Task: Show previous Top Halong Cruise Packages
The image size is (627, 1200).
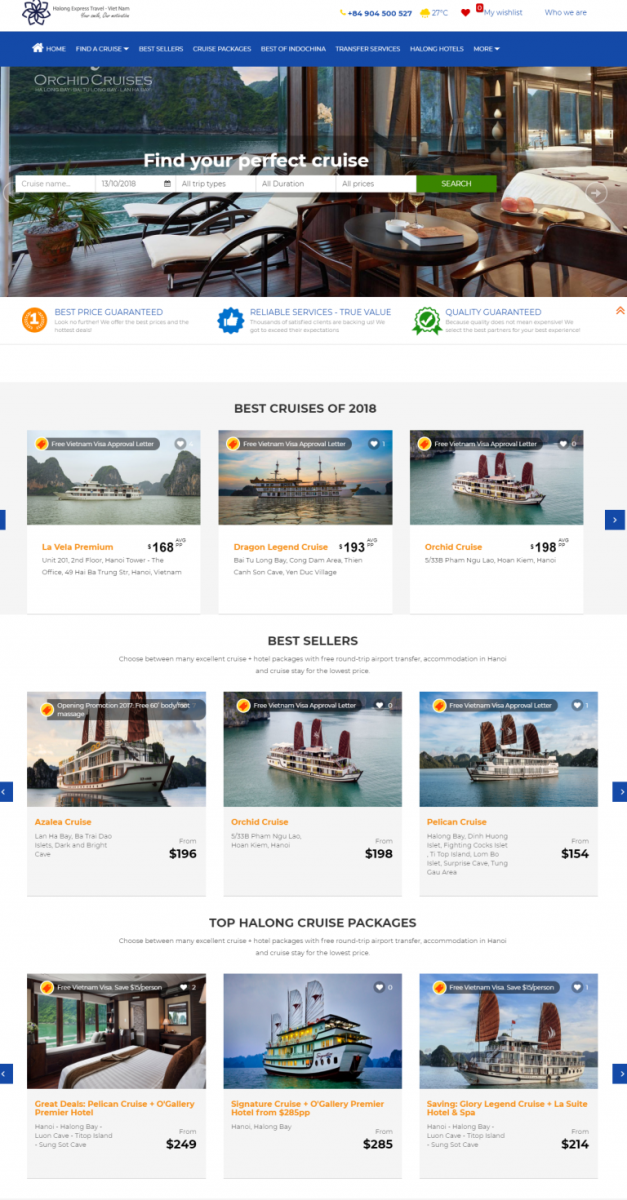Action: point(6,1074)
